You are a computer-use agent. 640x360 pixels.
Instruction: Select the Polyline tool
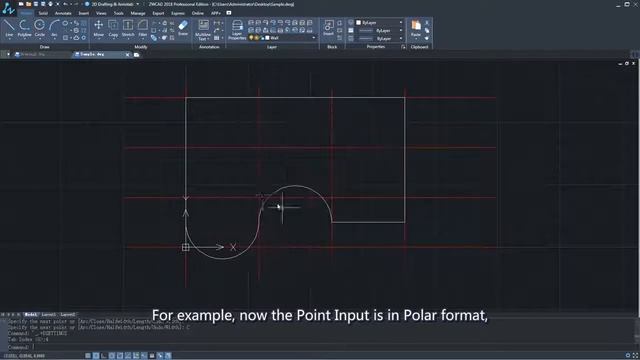24,29
